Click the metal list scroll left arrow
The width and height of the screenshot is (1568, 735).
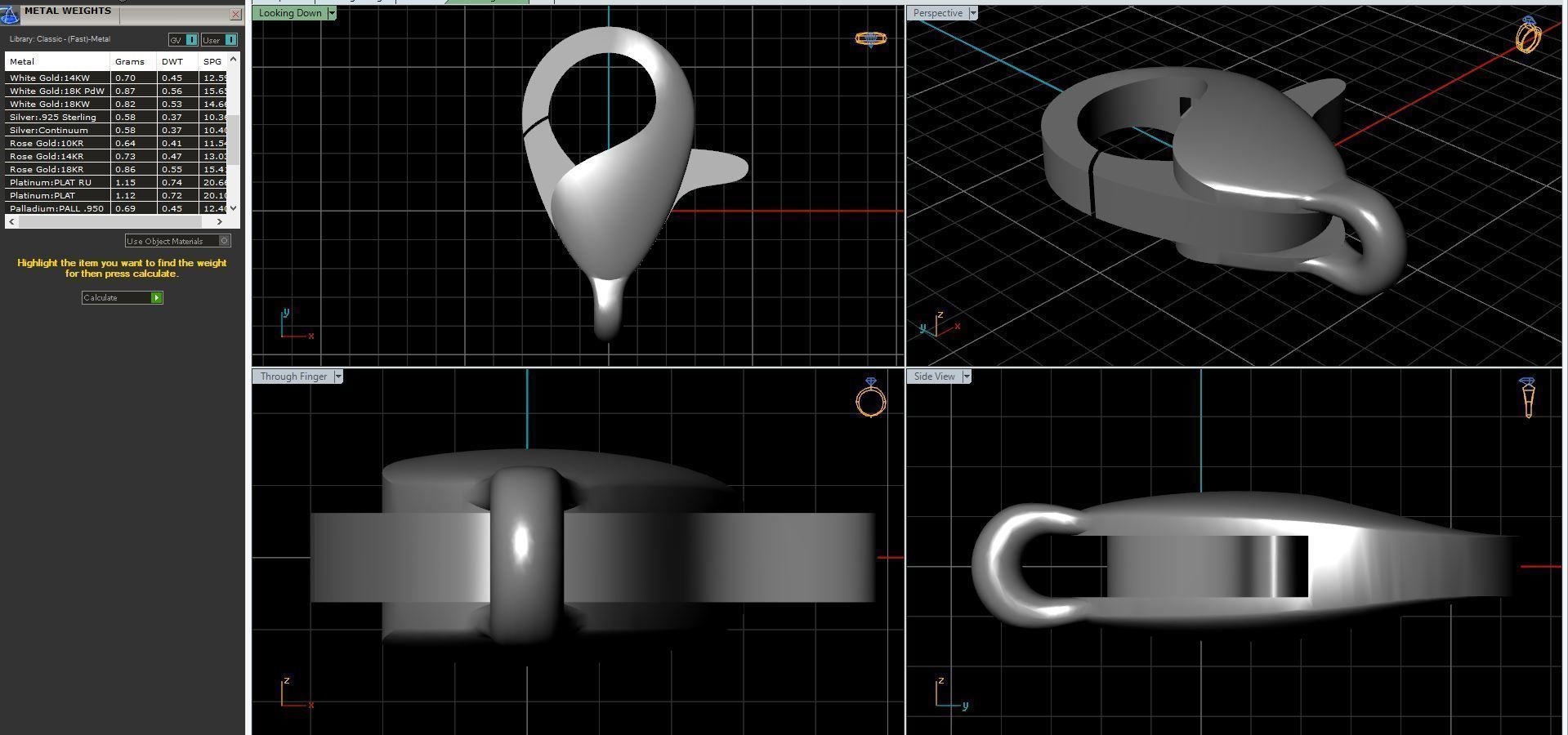[11, 221]
